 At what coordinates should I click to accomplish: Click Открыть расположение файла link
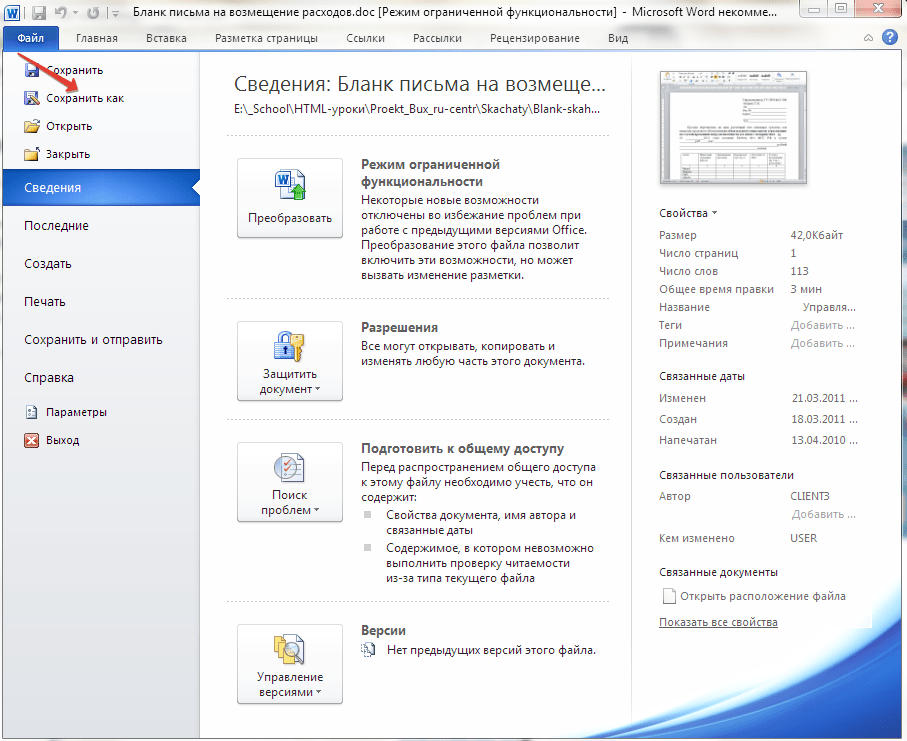[762, 596]
